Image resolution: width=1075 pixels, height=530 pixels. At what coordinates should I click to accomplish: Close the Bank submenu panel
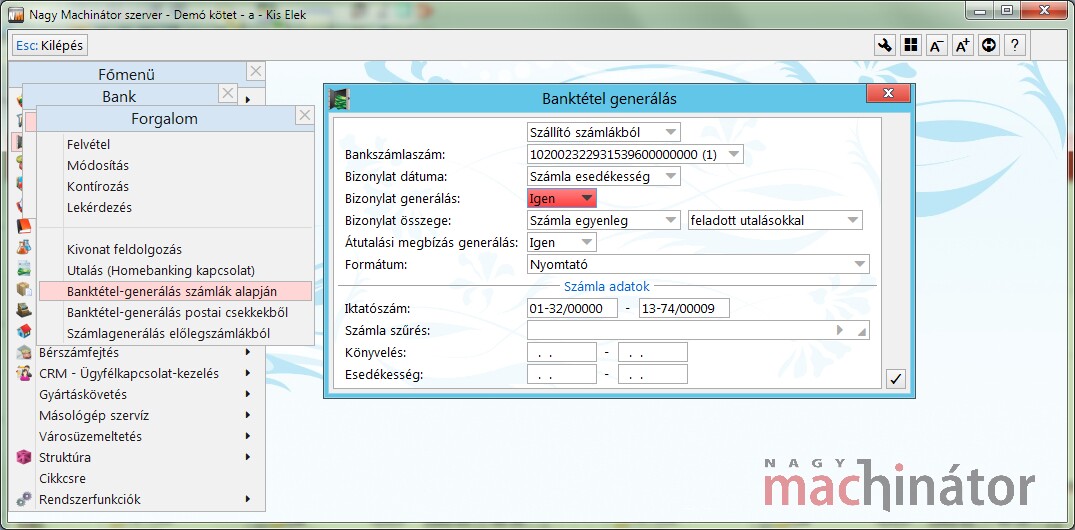tap(228, 93)
